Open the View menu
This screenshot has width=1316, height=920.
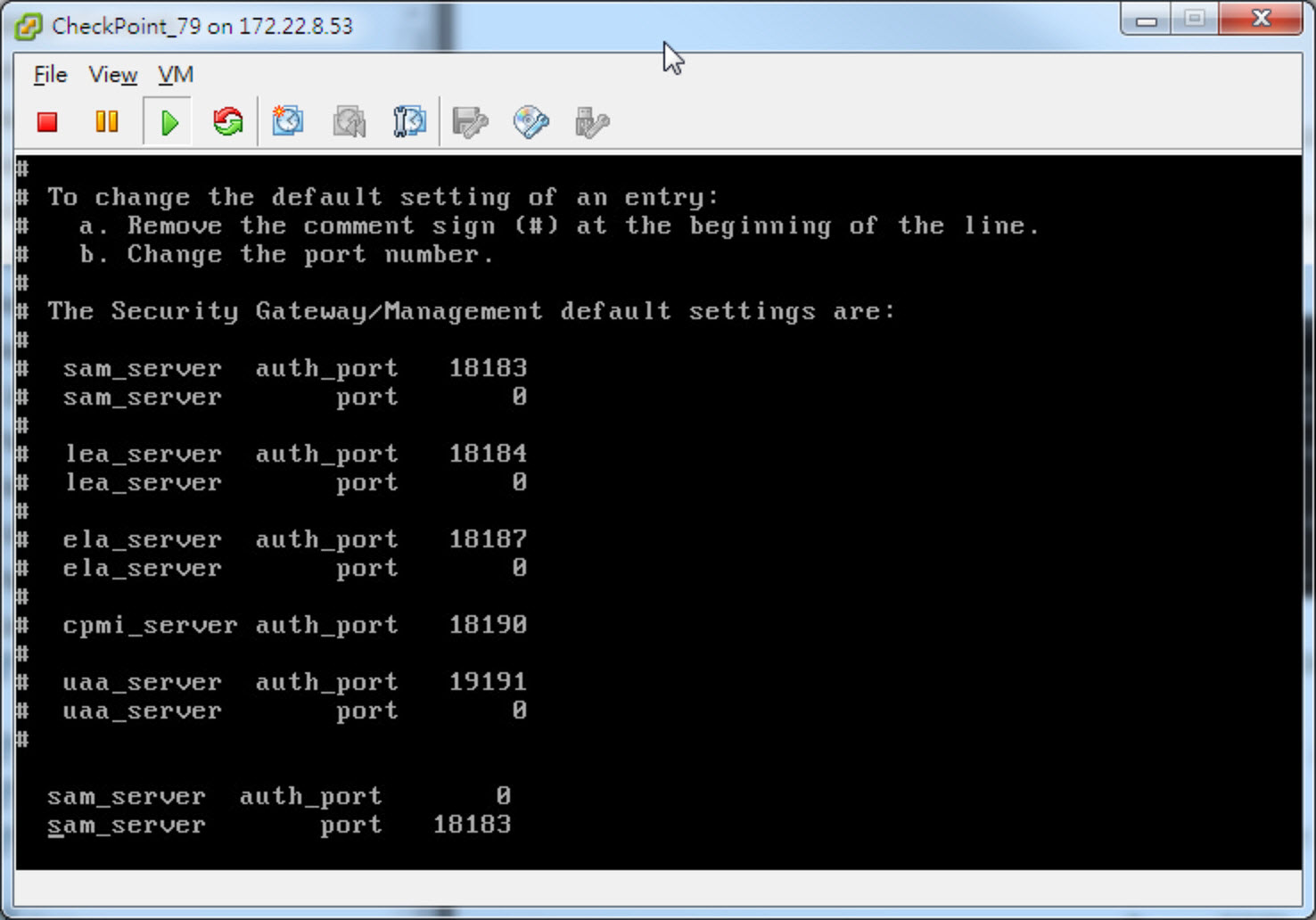(113, 75)
